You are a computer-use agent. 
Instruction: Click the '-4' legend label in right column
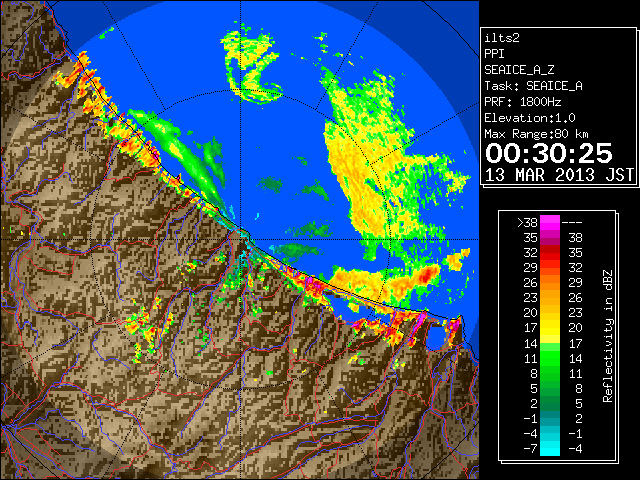[x=575, y=449]
